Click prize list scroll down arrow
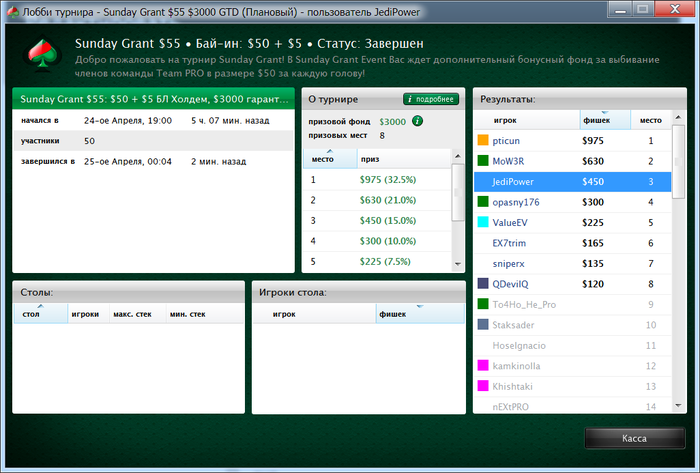This screenshot has height=473, width=700. (x=458, y=264)
